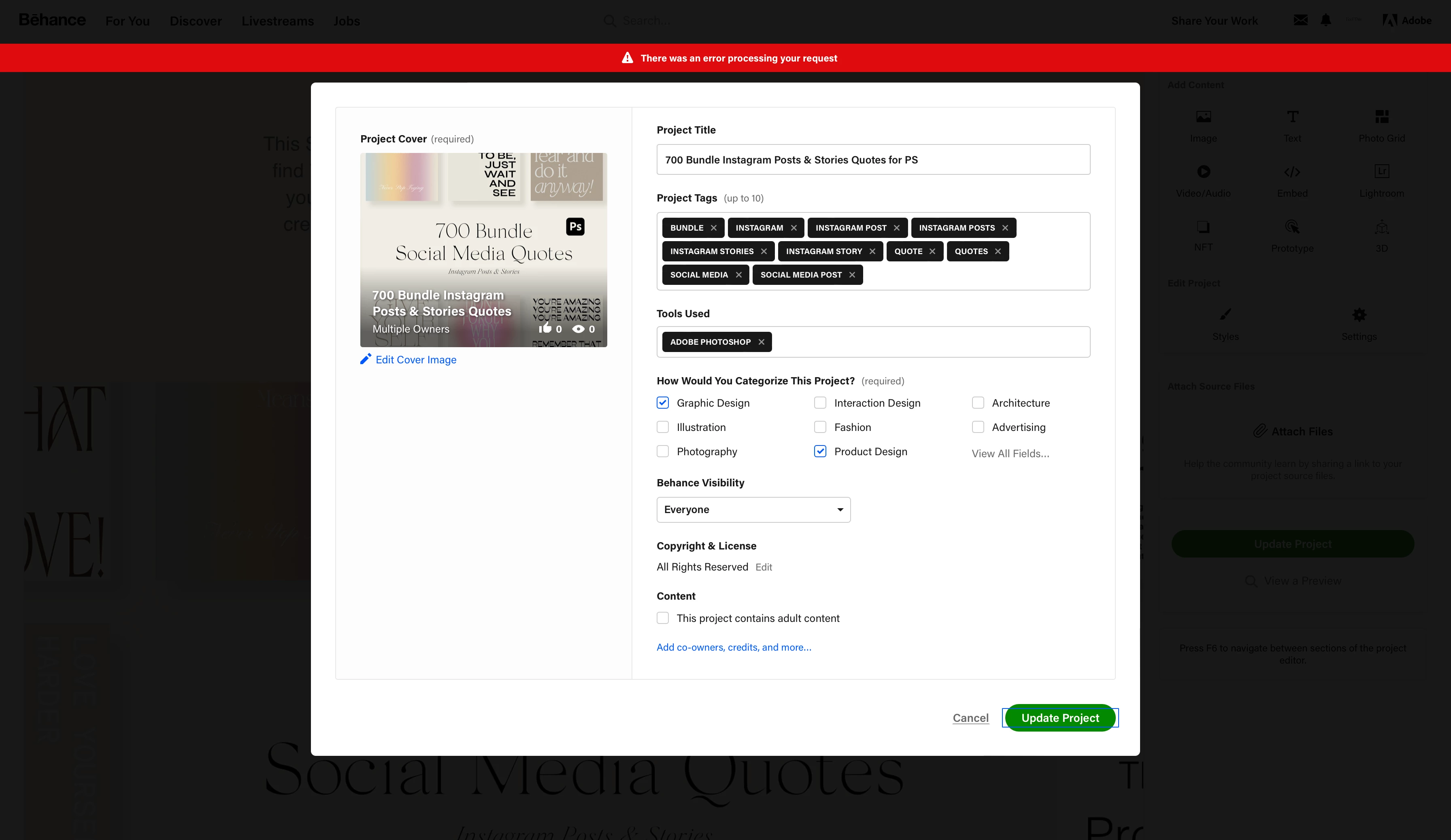Open the notifications bell icon

(x=1325, y=20)
